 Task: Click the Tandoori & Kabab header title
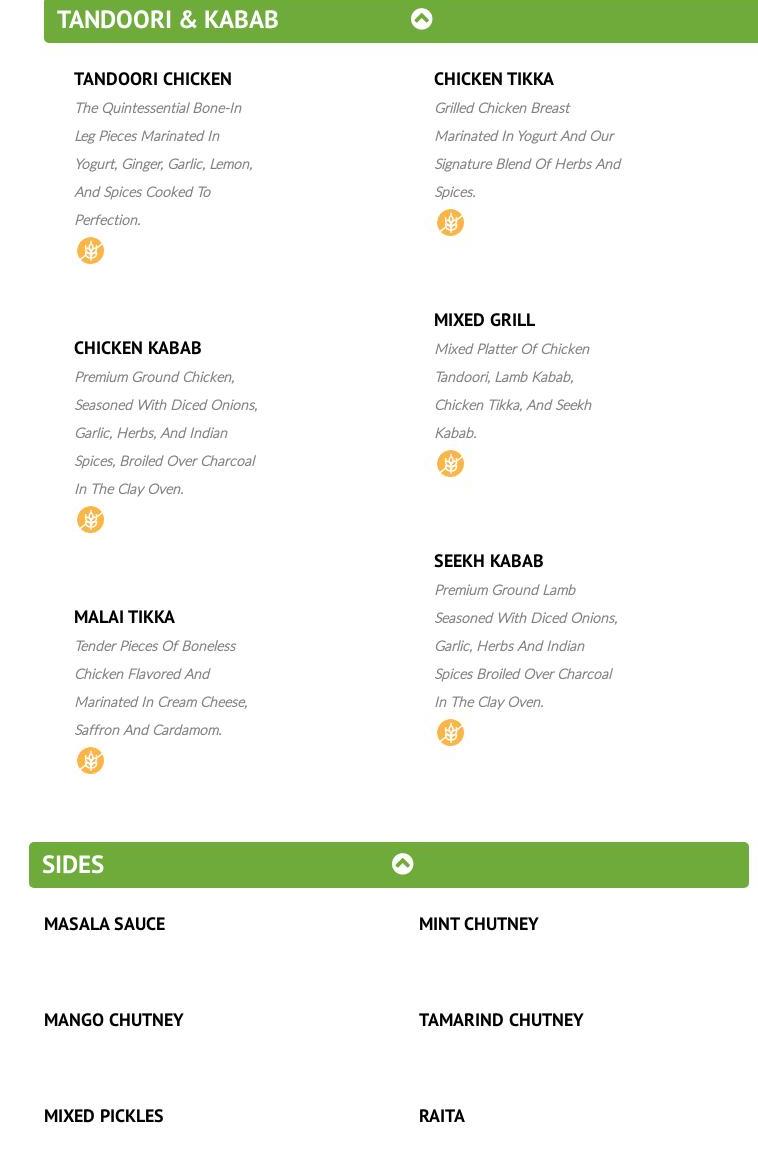(x=168, y=19)
